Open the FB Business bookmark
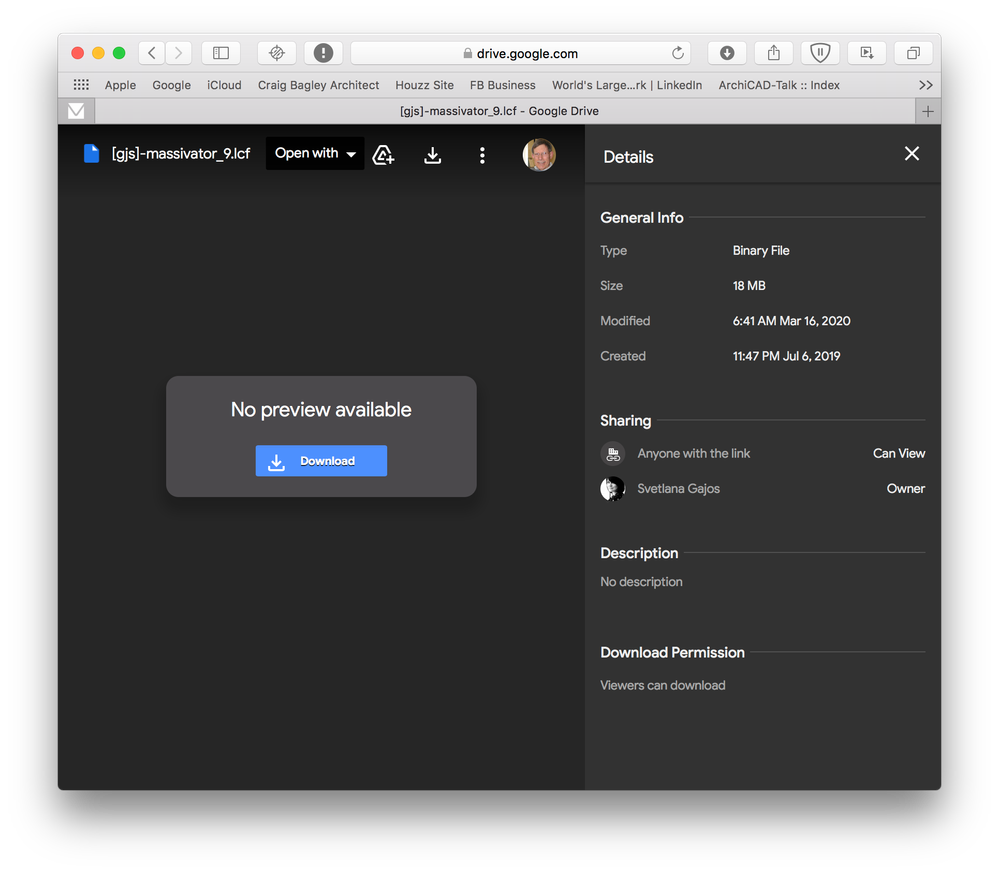999x873 pixels. coord(503,85)
